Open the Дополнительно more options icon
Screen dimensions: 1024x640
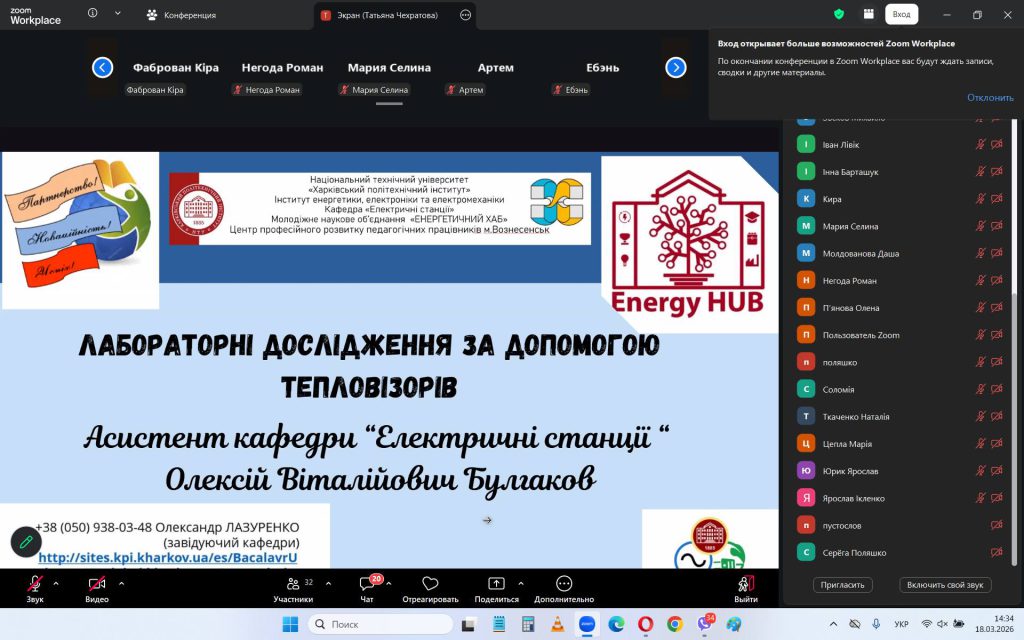(564, 584)
